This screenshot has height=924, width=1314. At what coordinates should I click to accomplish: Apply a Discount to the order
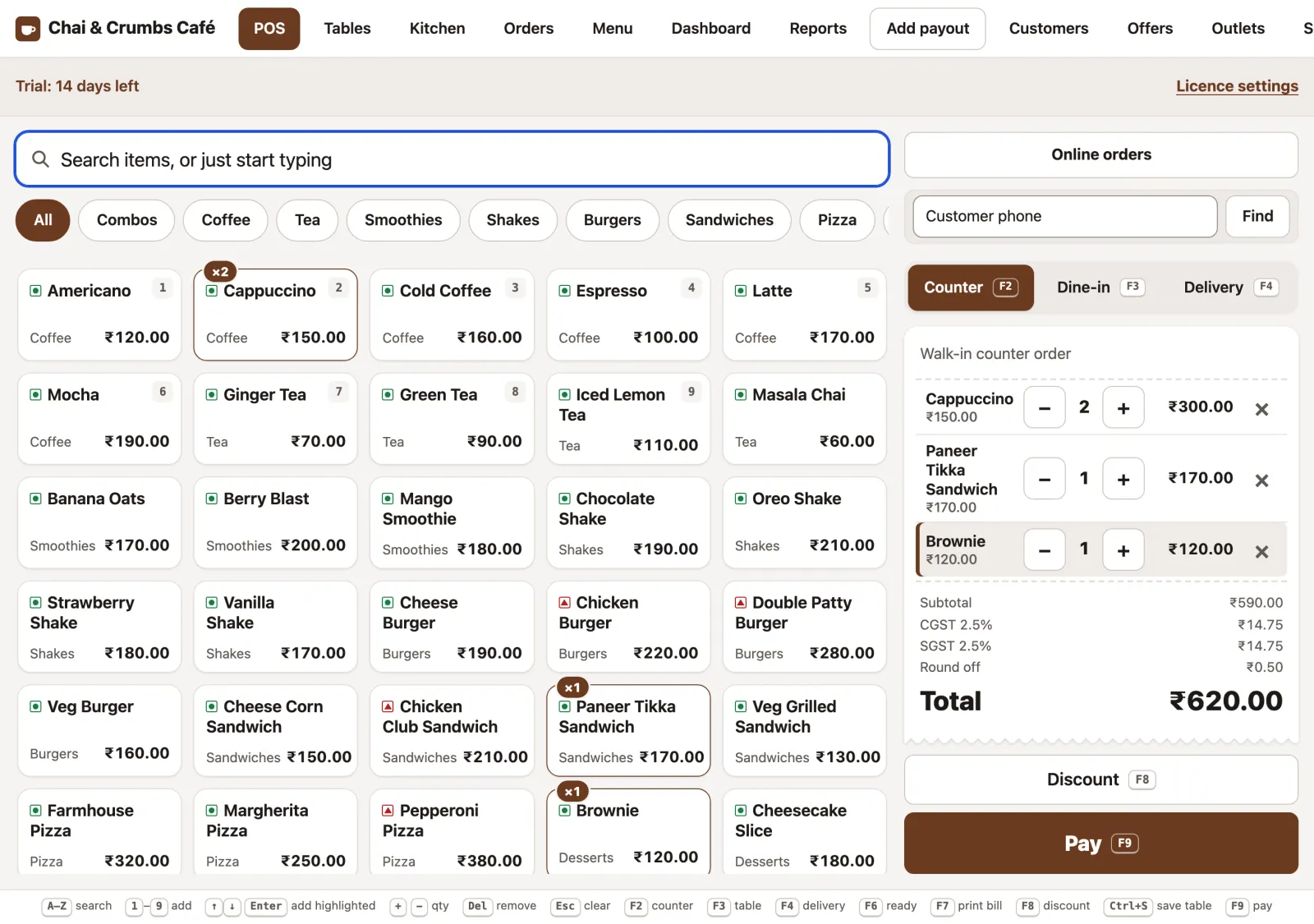1100,779
